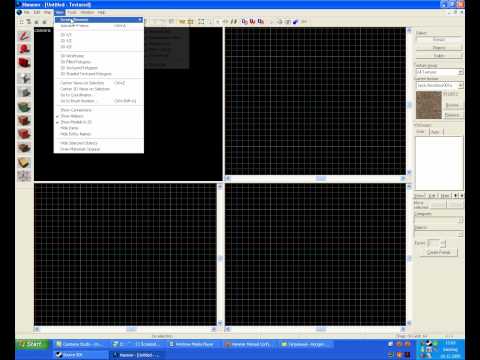Viewport: 480px width, 360px height.
Task: Open the Toggle Texture Application tool
Action: tap(24, 107)
